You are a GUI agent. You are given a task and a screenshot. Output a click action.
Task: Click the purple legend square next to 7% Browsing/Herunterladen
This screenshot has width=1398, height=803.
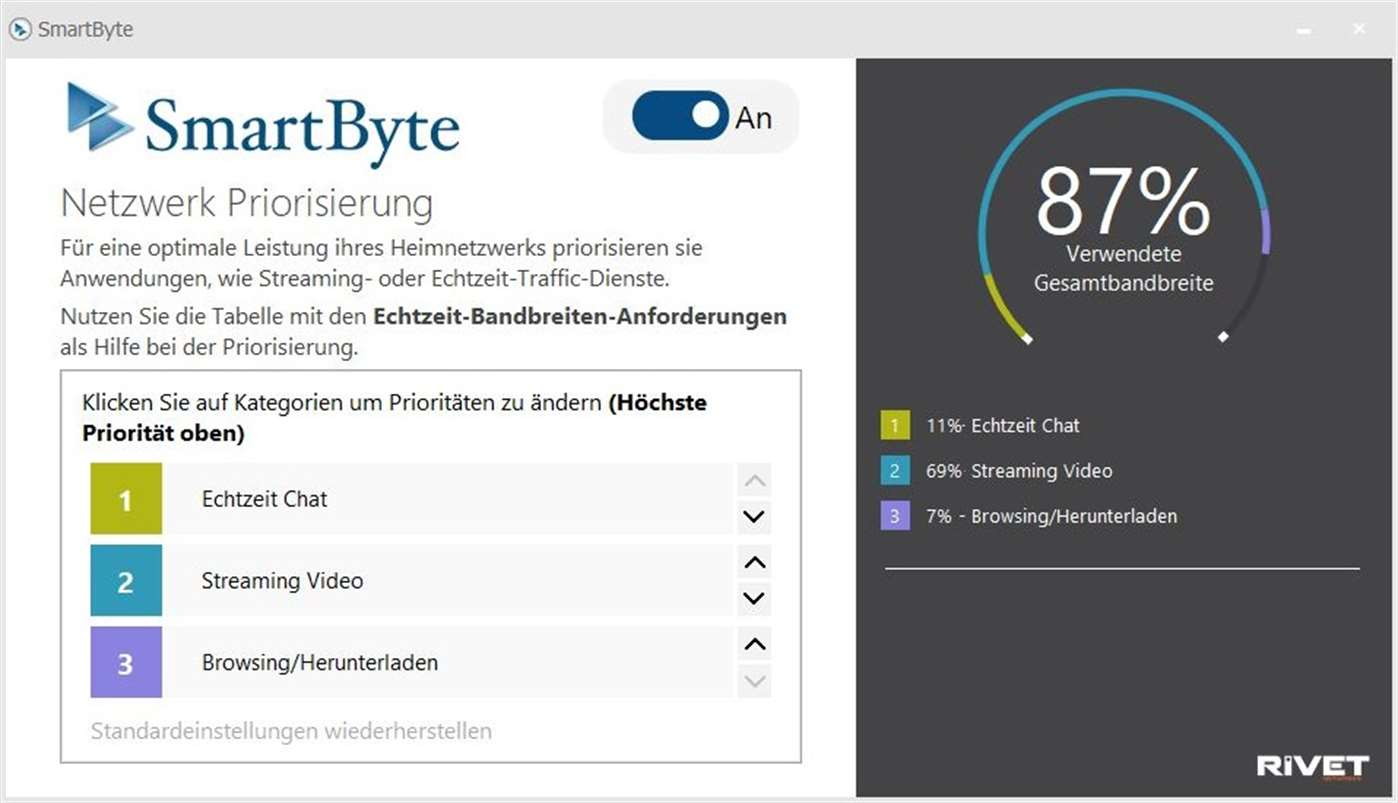pyautogui.click(x=893, y=516)
